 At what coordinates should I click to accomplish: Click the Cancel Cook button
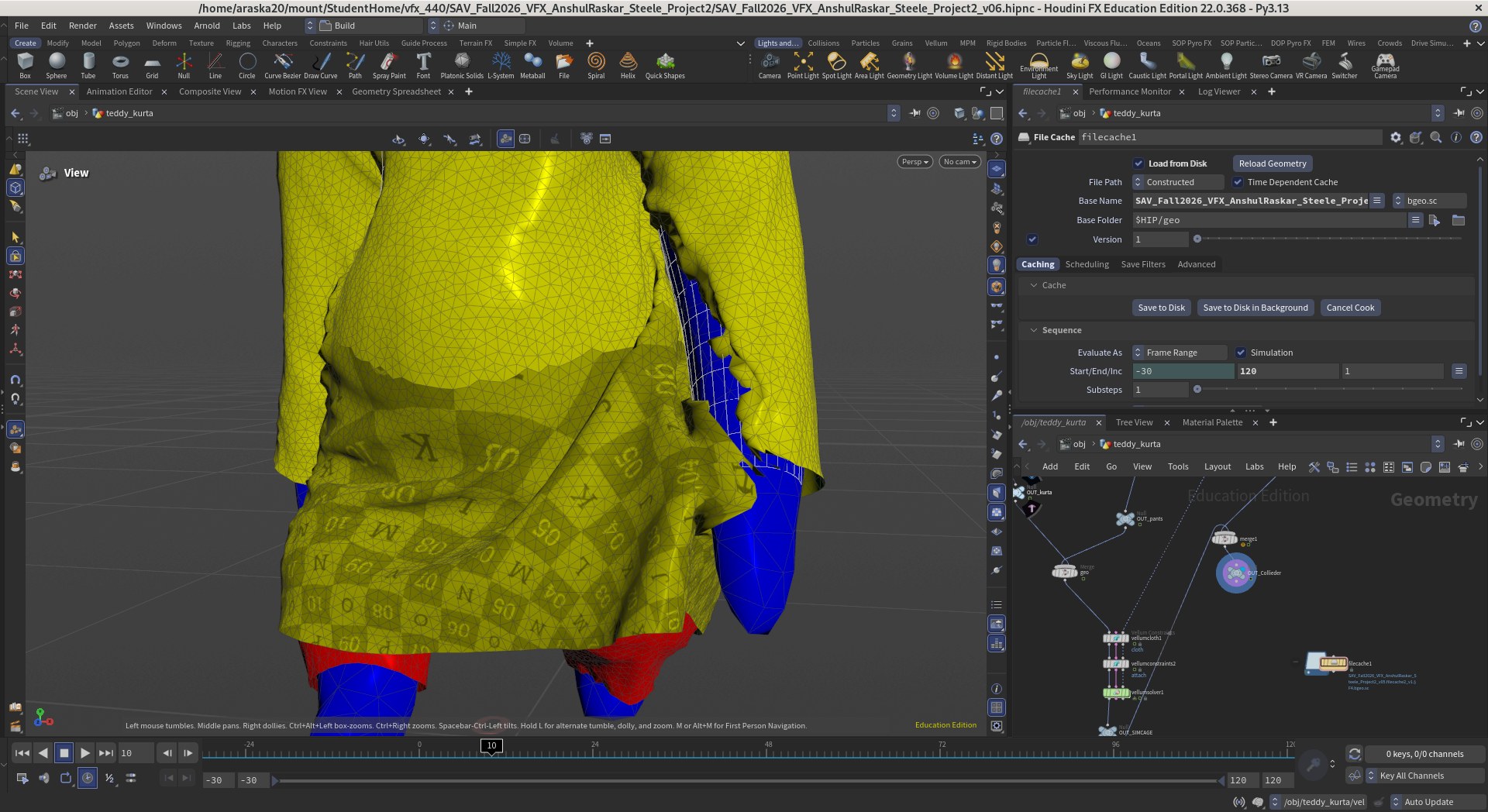point(1350,308)
